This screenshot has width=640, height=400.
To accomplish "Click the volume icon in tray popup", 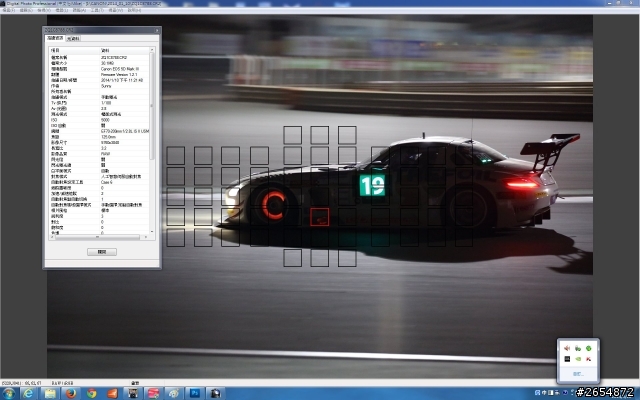I will coord(566,349).
